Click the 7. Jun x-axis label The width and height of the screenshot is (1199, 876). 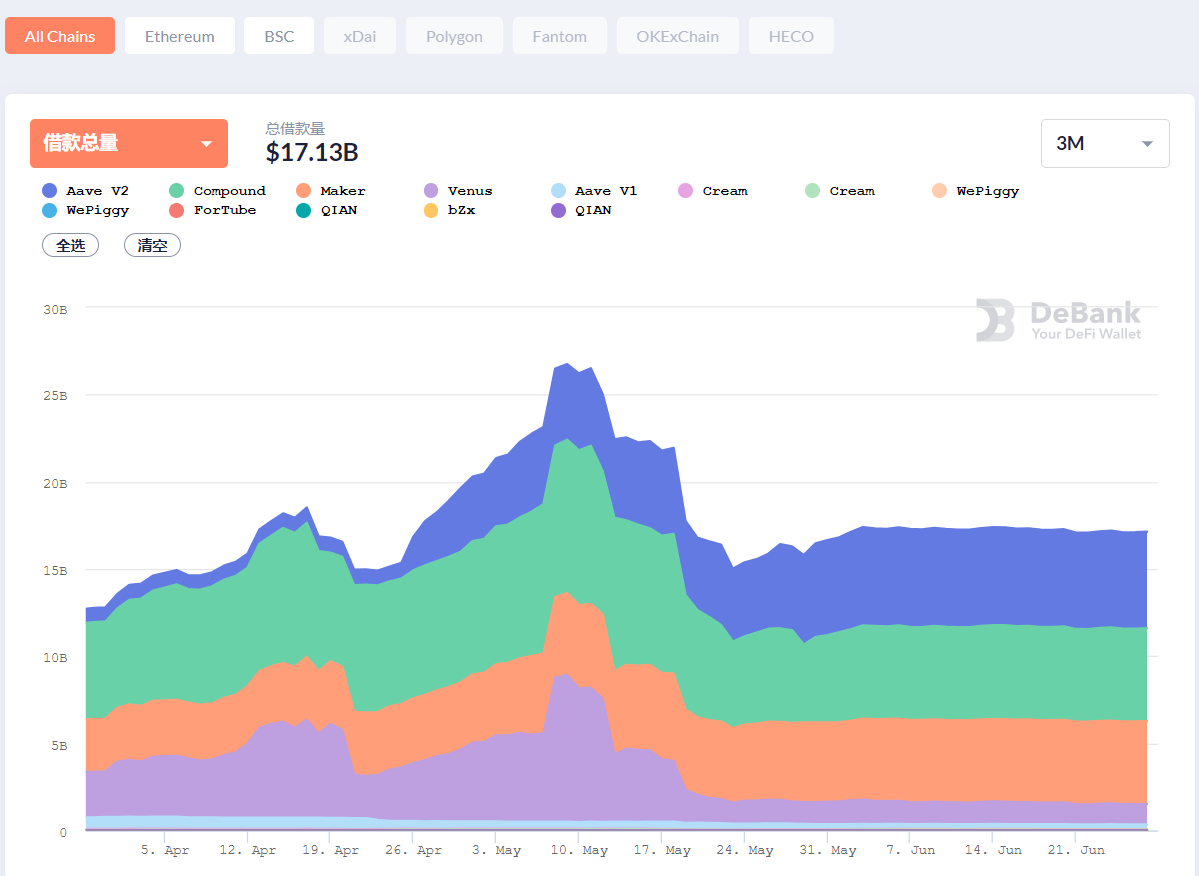click(x=911, y=850)
